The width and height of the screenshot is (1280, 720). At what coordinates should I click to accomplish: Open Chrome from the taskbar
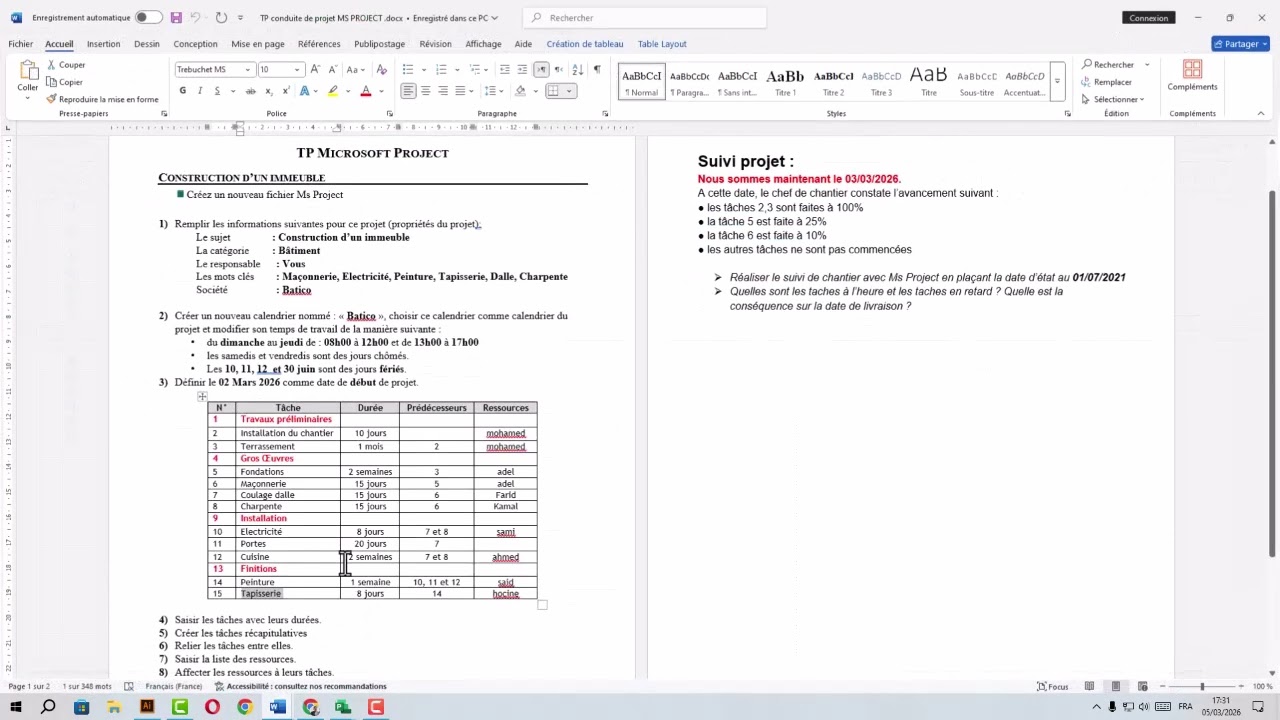[x=245, y=707]
